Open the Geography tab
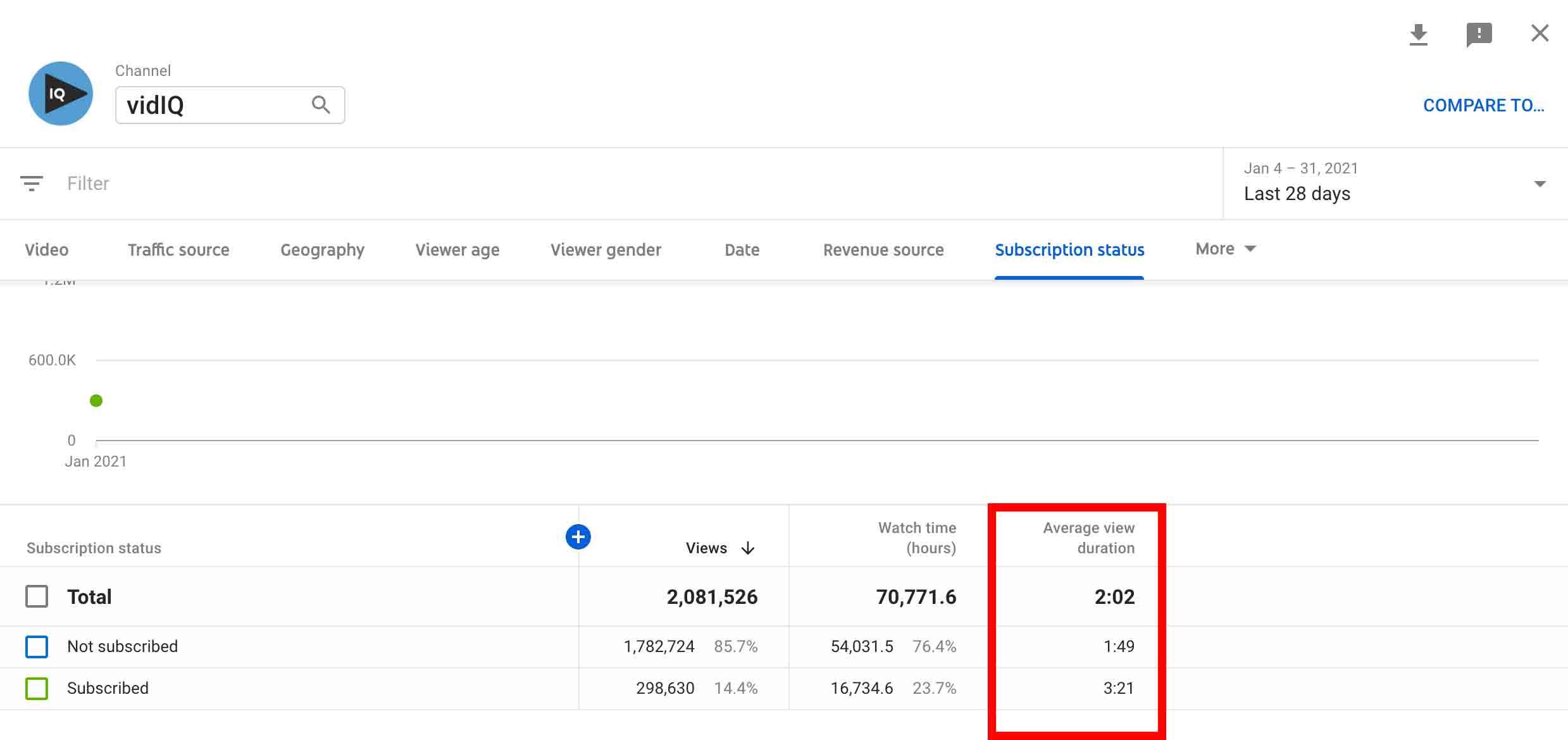Image resolution: width=1568 pixels, height=740 pixels. click(322, 249)
